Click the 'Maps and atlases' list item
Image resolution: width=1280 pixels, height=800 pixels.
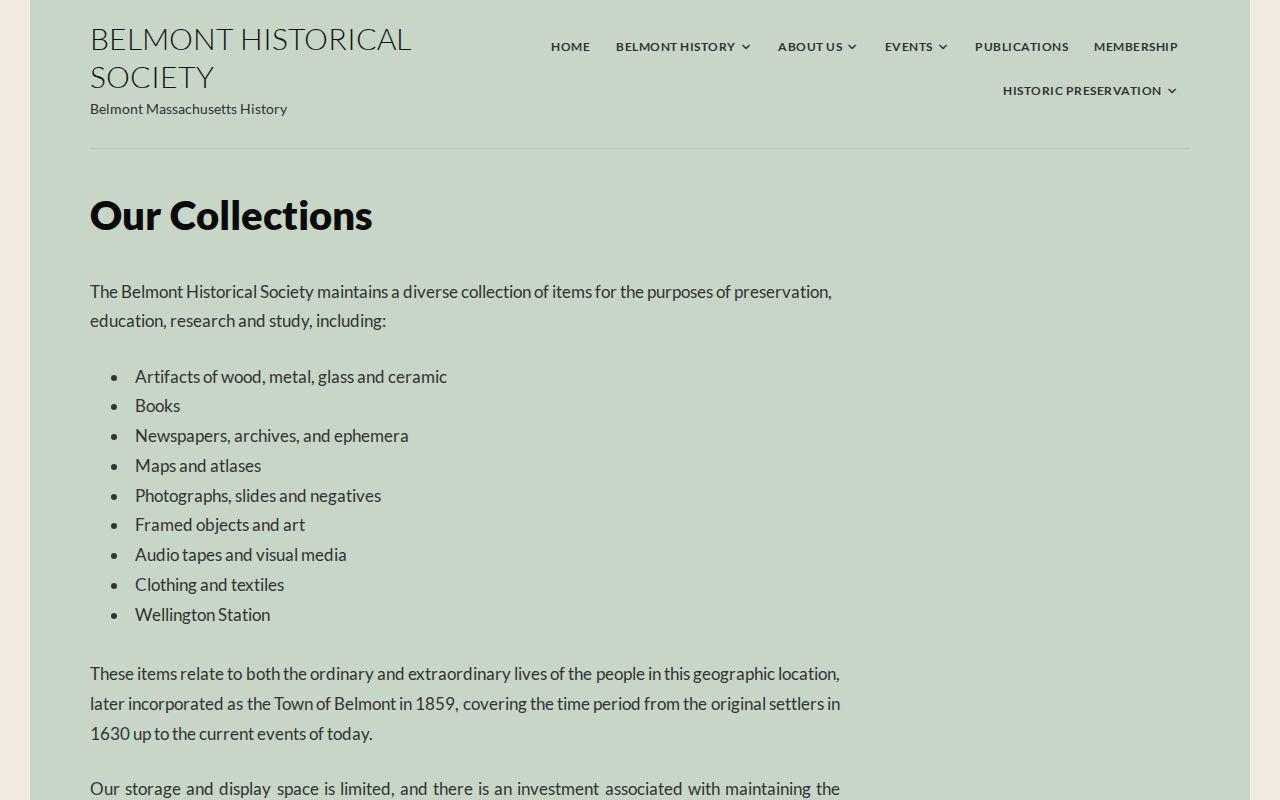(198, 466)
